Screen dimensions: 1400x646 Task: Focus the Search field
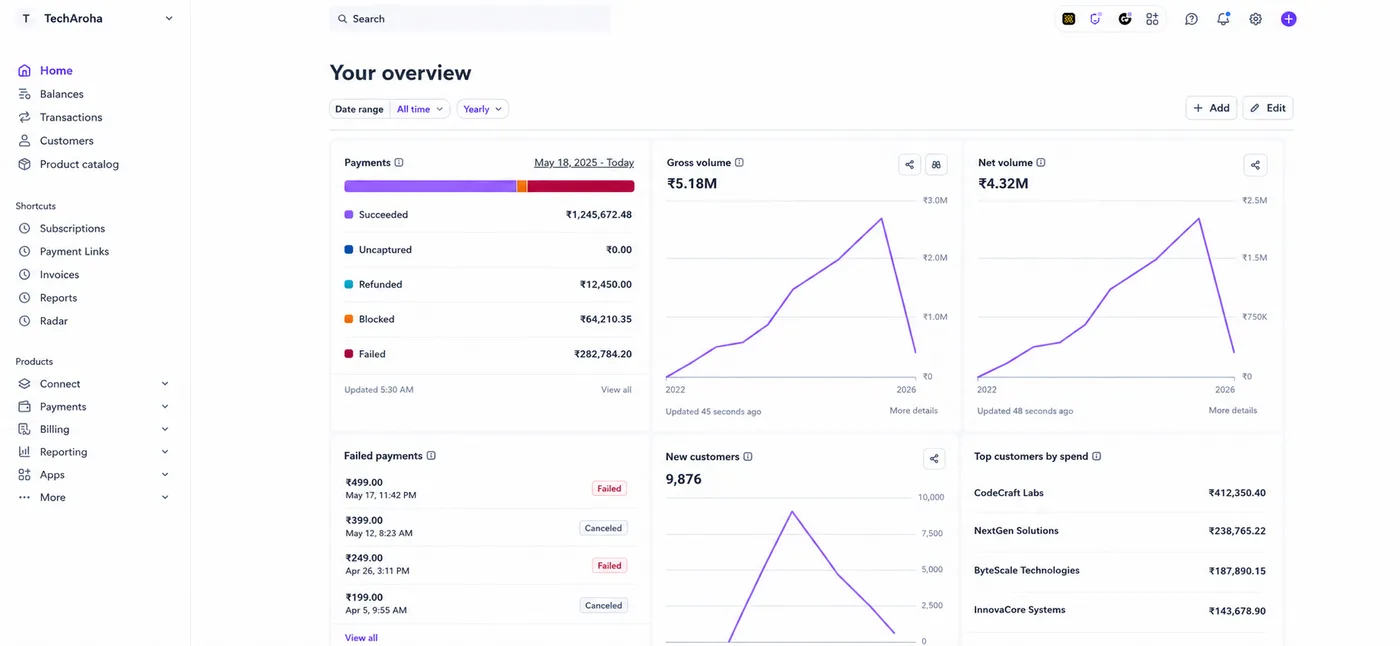point(470,19)
